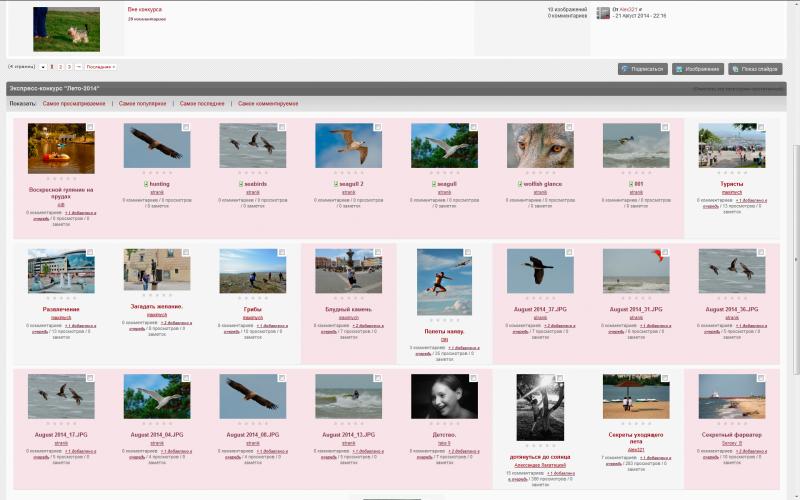
Task: Click the rating stars under the Туристы photo
Action: [x=732, y=173]
